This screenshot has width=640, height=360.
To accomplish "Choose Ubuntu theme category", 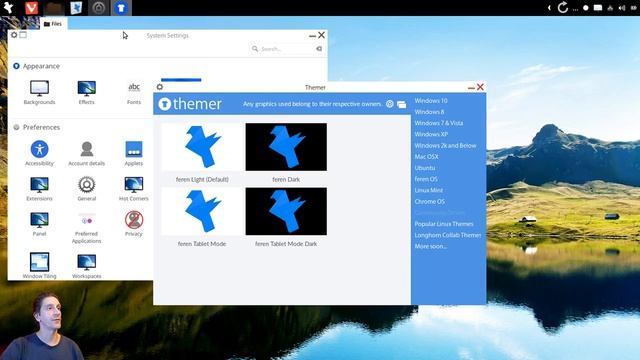I will pos(424,168).
